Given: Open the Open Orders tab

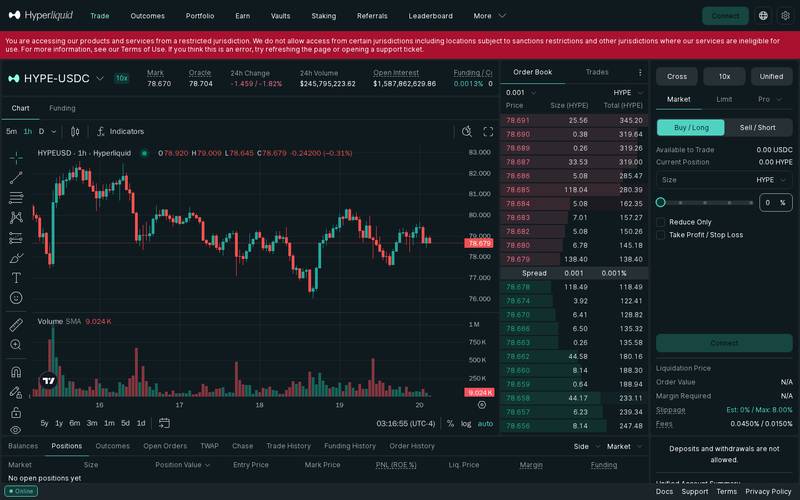Looking at the screenshot, I should point(165,446).
